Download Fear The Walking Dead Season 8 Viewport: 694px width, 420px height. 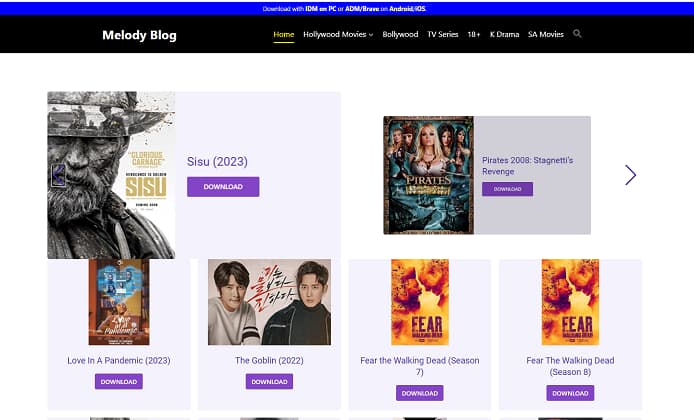point(570,393)
